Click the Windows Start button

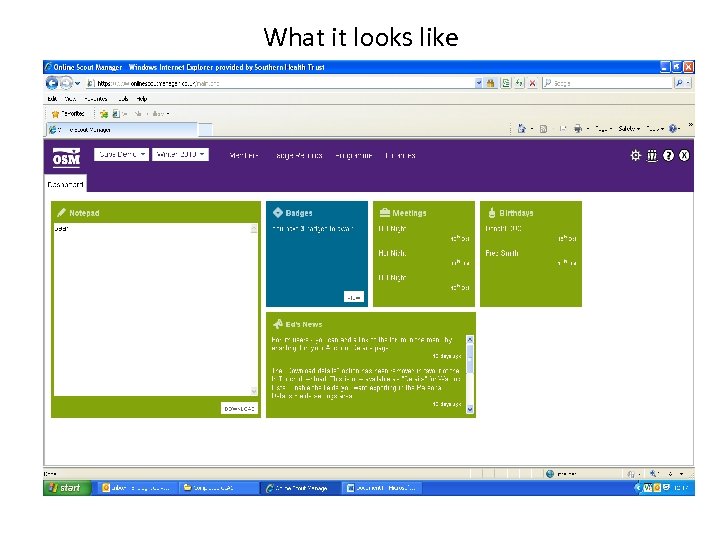[66, 488]
